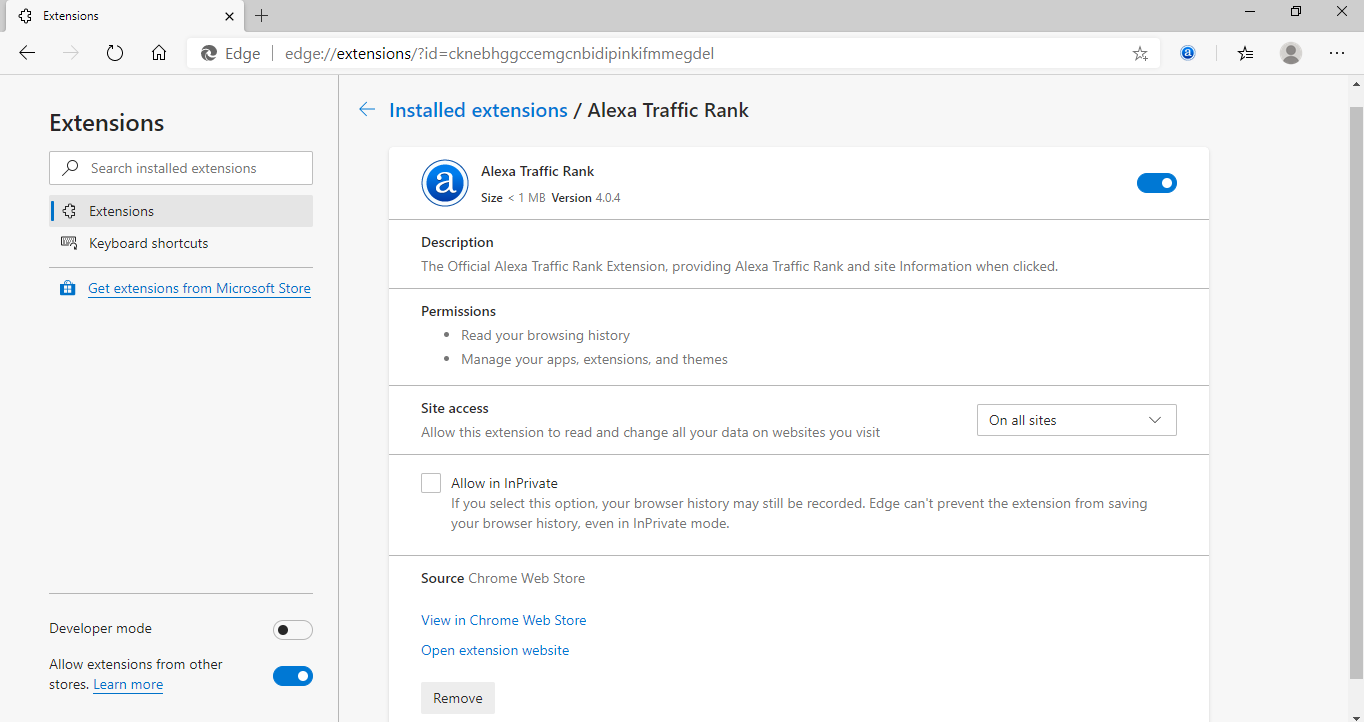Image resolution: width=1364 pixels, height=722 pixels.
Task: Open Favorites list icon in toolbar
Action: 1245,54
